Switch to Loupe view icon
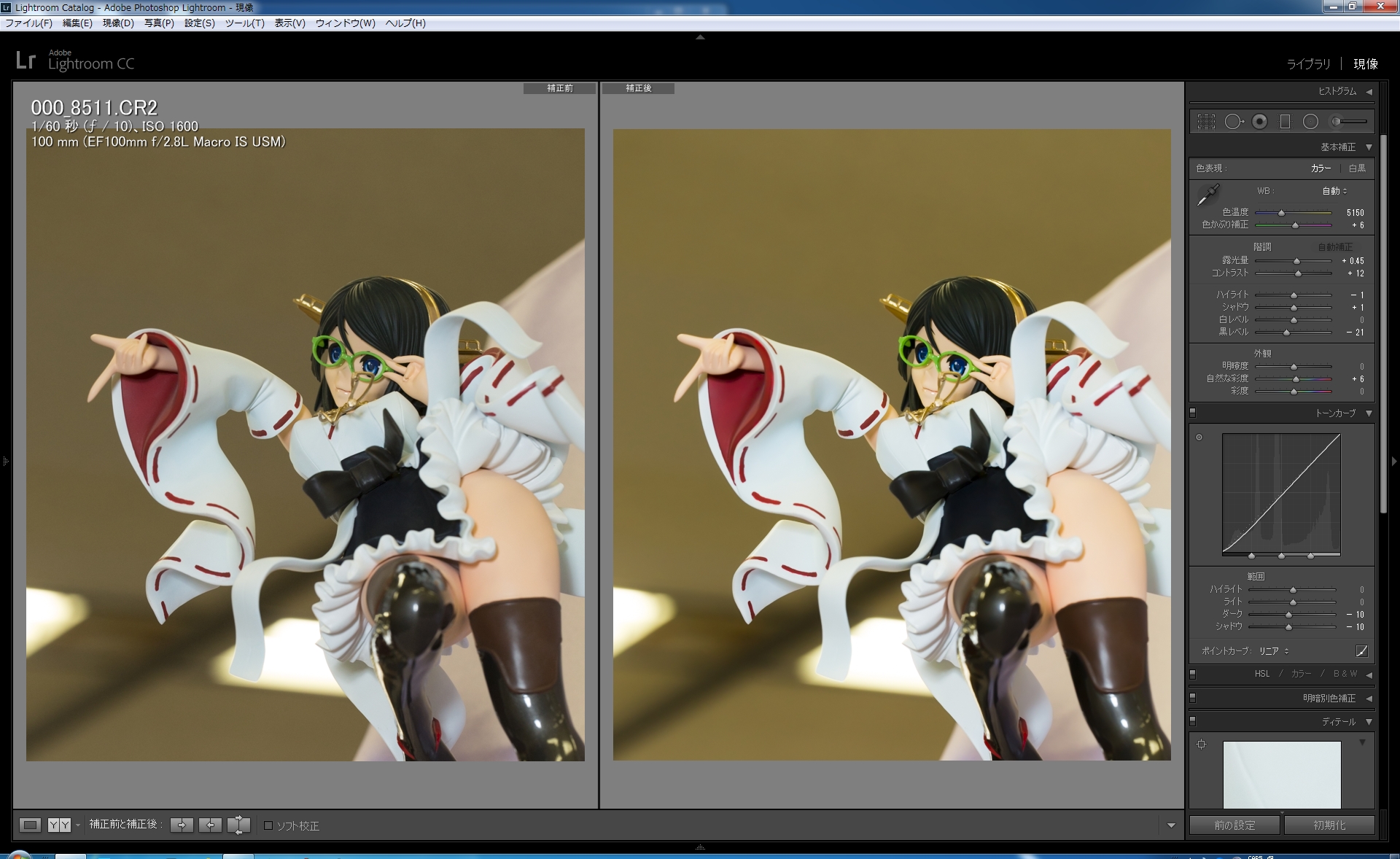Screen dimensions: 1400x859 pos(30,825)
